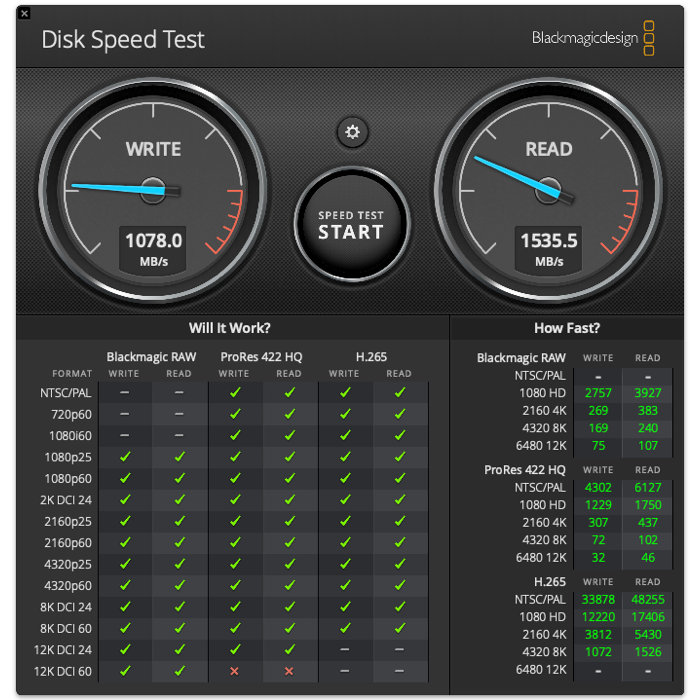Click H.265 1080 HD read value 17406
The image size is (700, 700).
coord(648,617)
